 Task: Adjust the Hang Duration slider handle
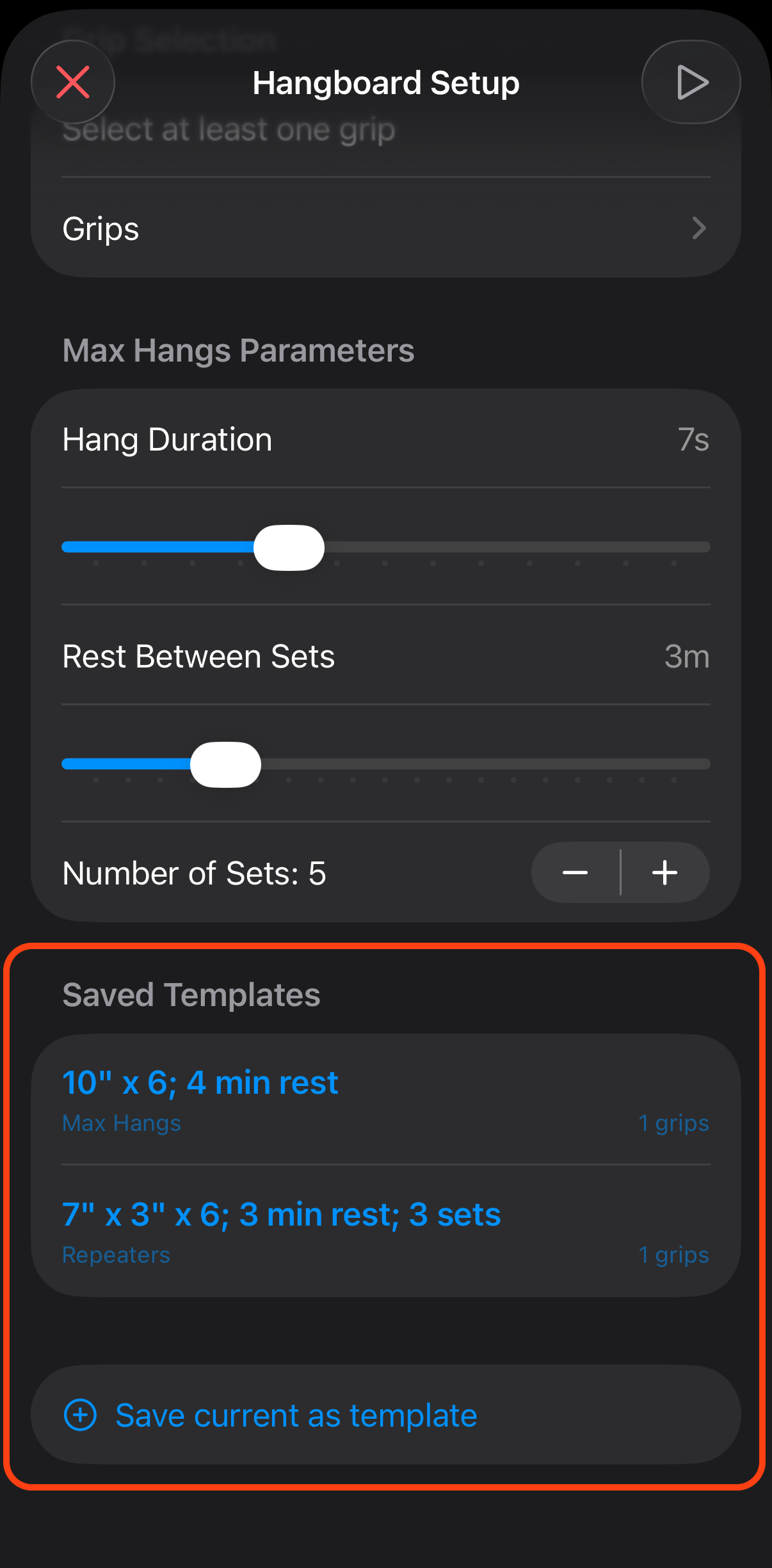tap(289, 547)
